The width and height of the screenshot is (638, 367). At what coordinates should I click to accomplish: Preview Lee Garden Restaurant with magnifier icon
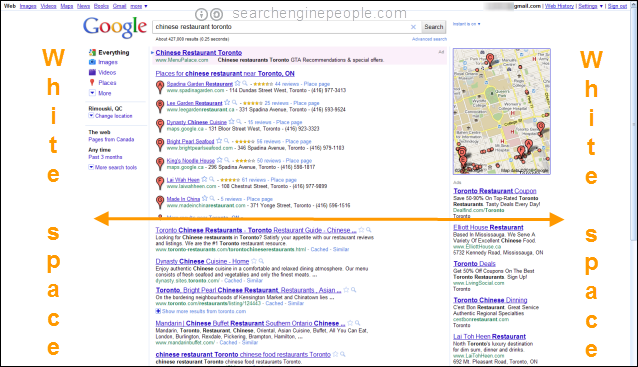(234, 103)
